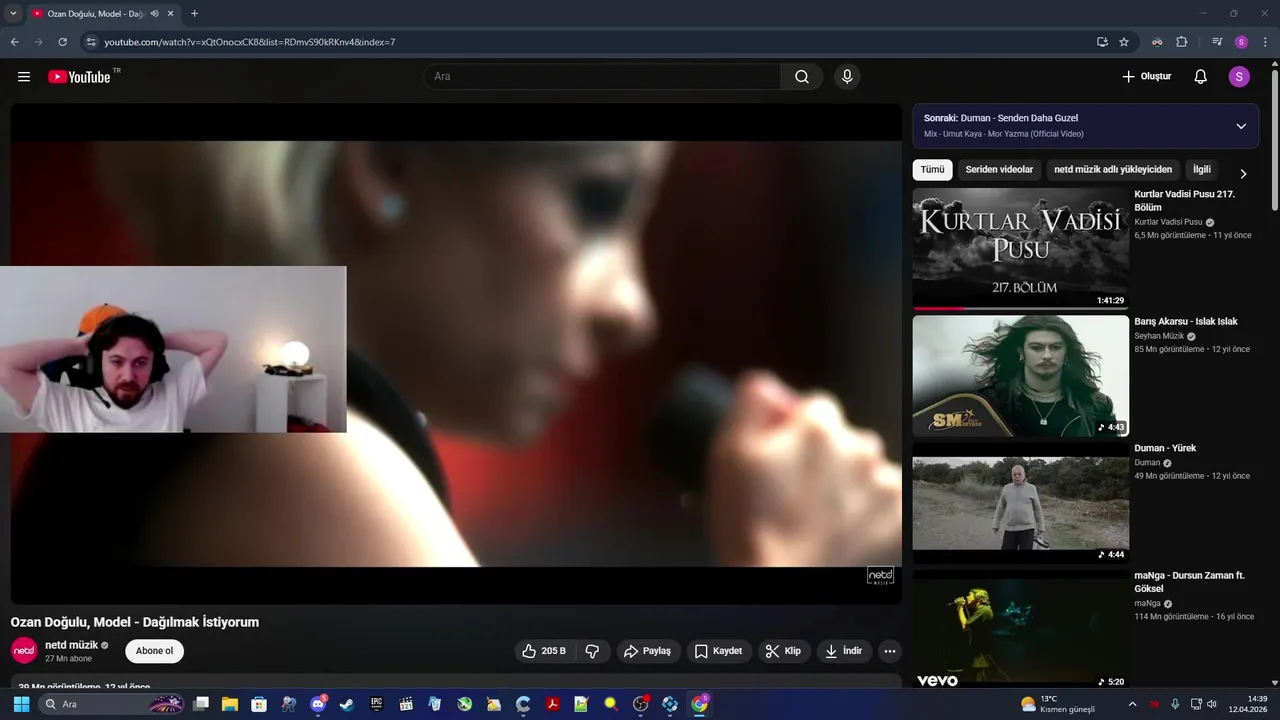Open netd müzik channel name link
1280x720 pixels.
pos(71,645)
